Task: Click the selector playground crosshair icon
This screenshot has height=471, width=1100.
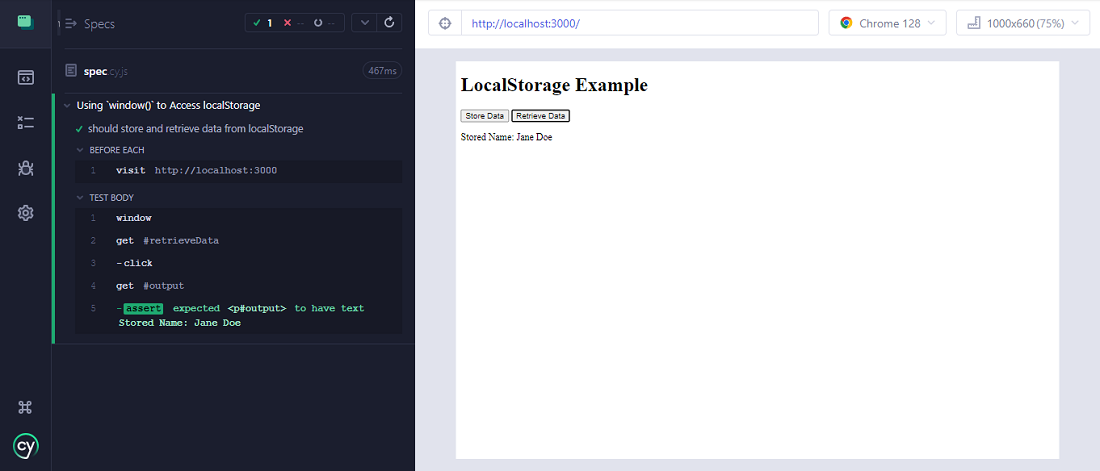Action: pyautogui.click(x=446, y=23)
